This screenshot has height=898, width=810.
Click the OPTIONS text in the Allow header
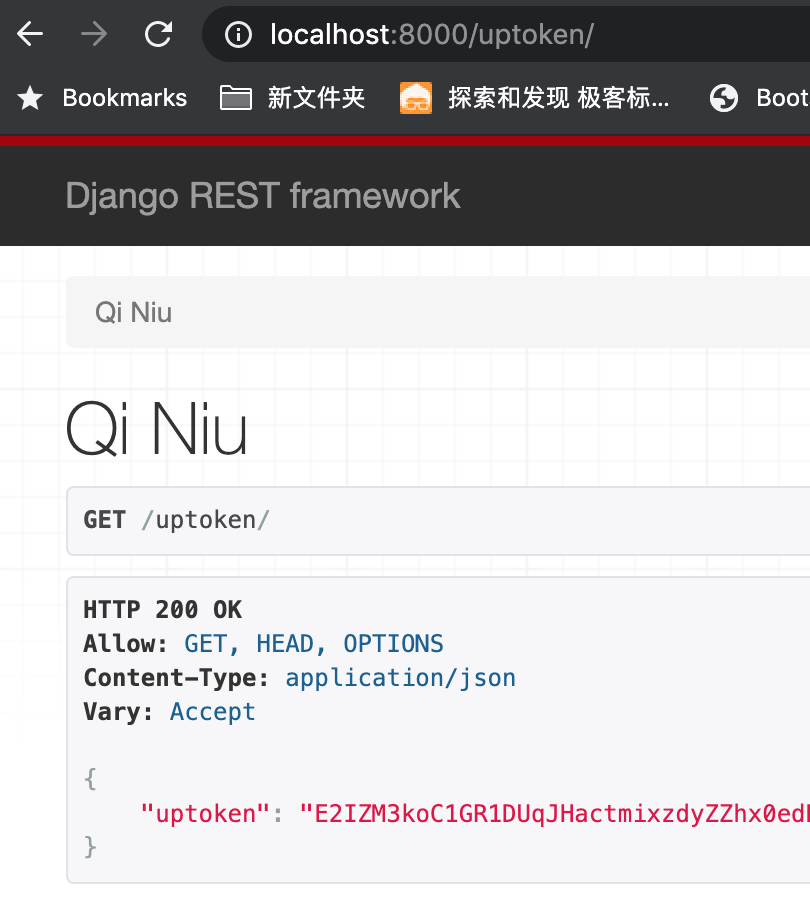pos(393,643)
